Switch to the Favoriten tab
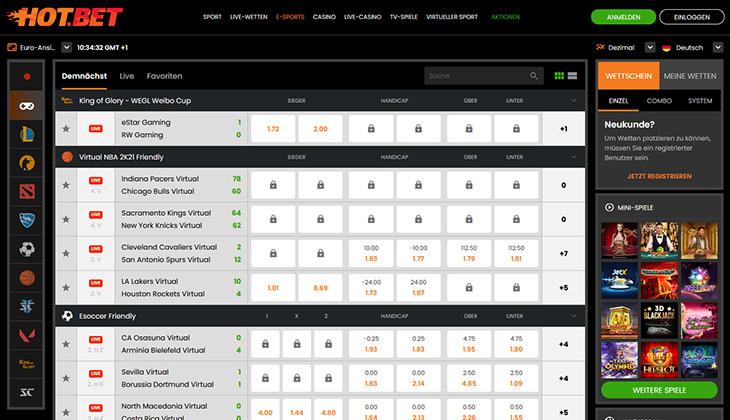The width and height of the screenshot is (730, 420). 164,76
